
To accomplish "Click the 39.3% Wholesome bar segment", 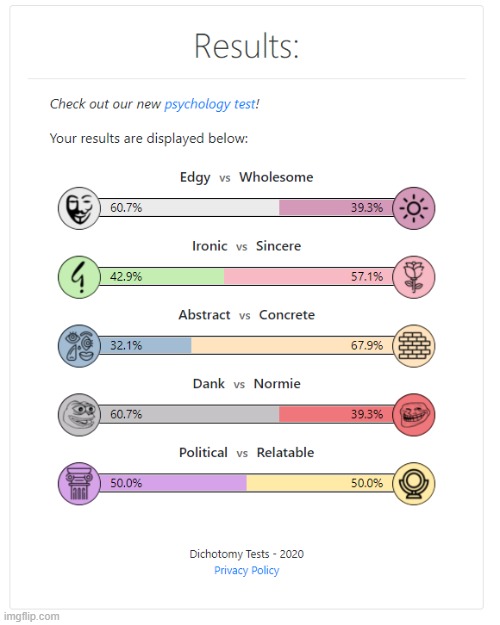I will (x=337, y=208).
